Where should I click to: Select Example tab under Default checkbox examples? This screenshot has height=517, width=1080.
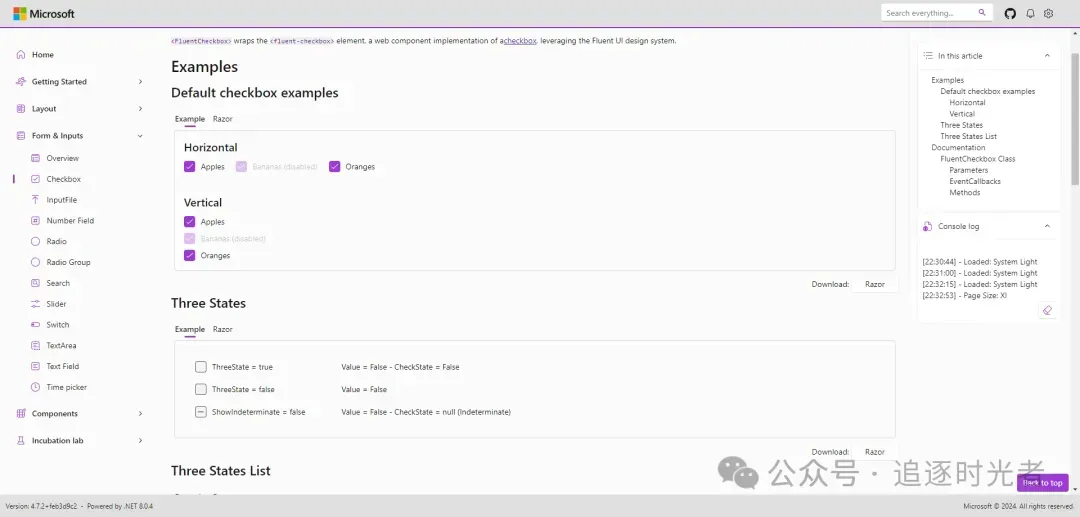(x=190, y=119)
